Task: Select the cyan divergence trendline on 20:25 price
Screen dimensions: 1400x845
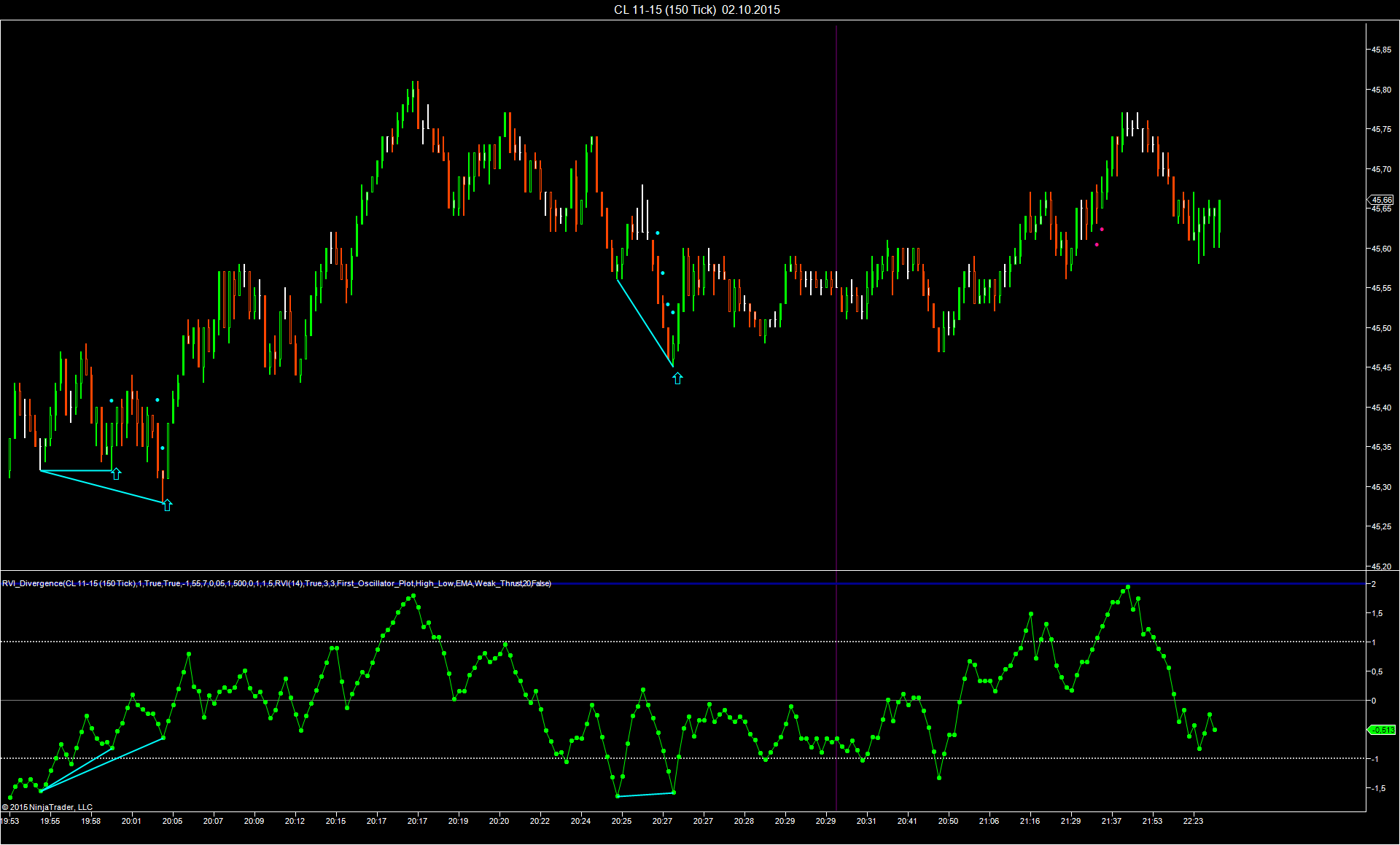Action: [x=645, y=322]
